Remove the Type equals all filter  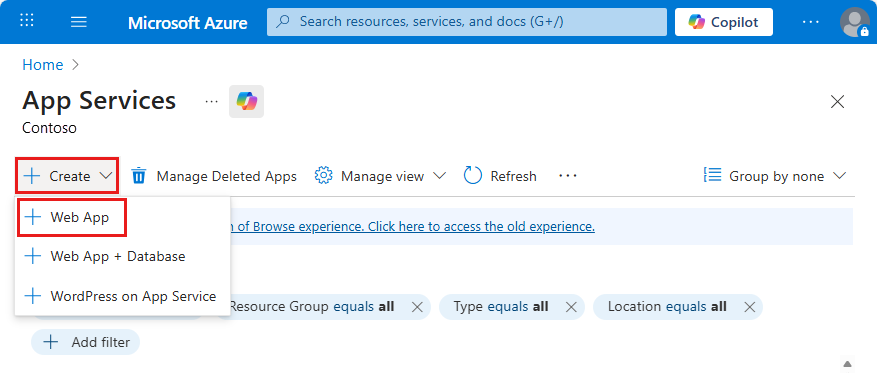tap(570, 307)
